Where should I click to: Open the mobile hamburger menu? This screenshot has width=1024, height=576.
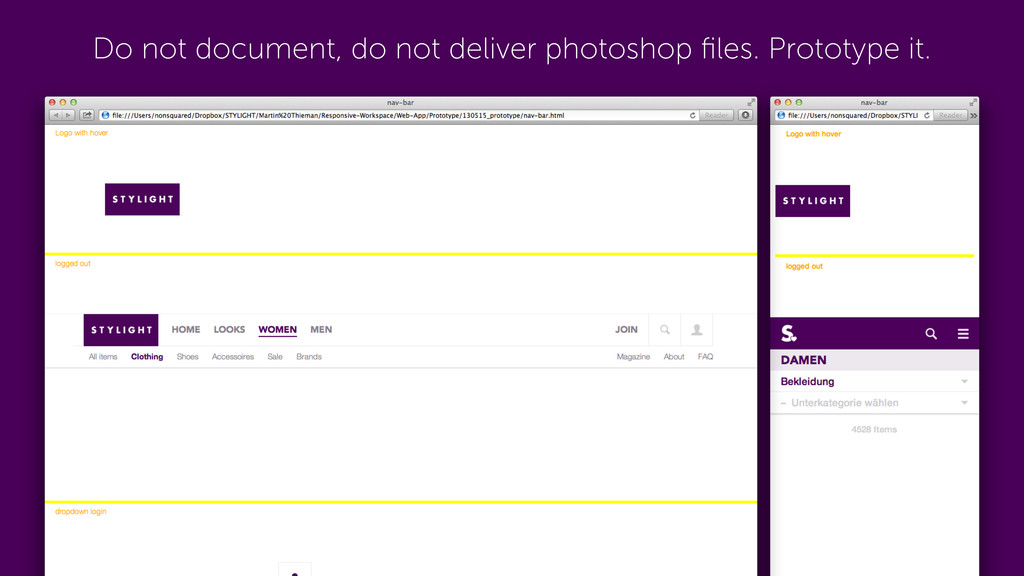click(x=963, y=334)
